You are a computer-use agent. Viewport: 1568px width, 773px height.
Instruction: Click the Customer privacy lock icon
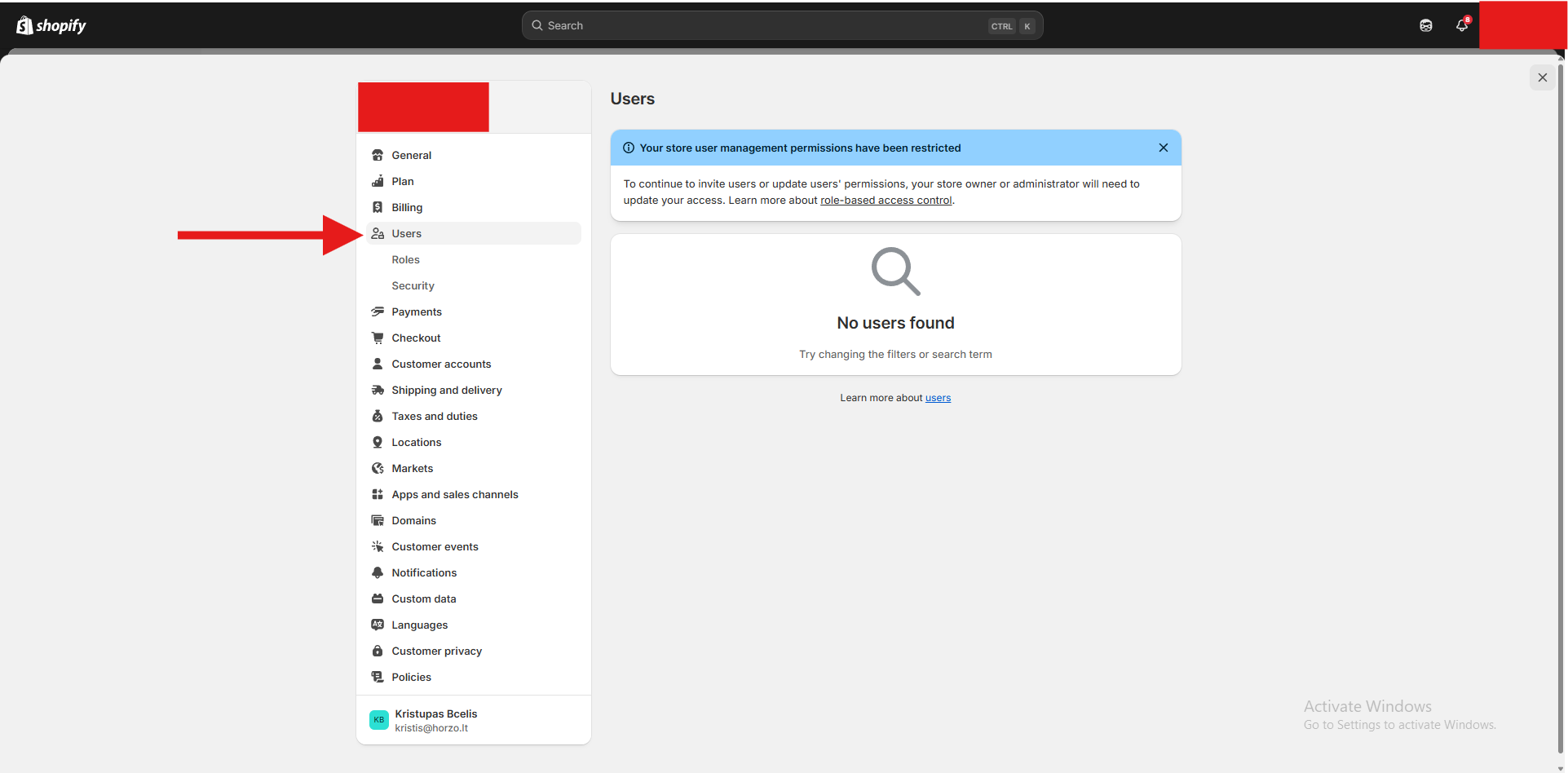[x=378, y=650]
